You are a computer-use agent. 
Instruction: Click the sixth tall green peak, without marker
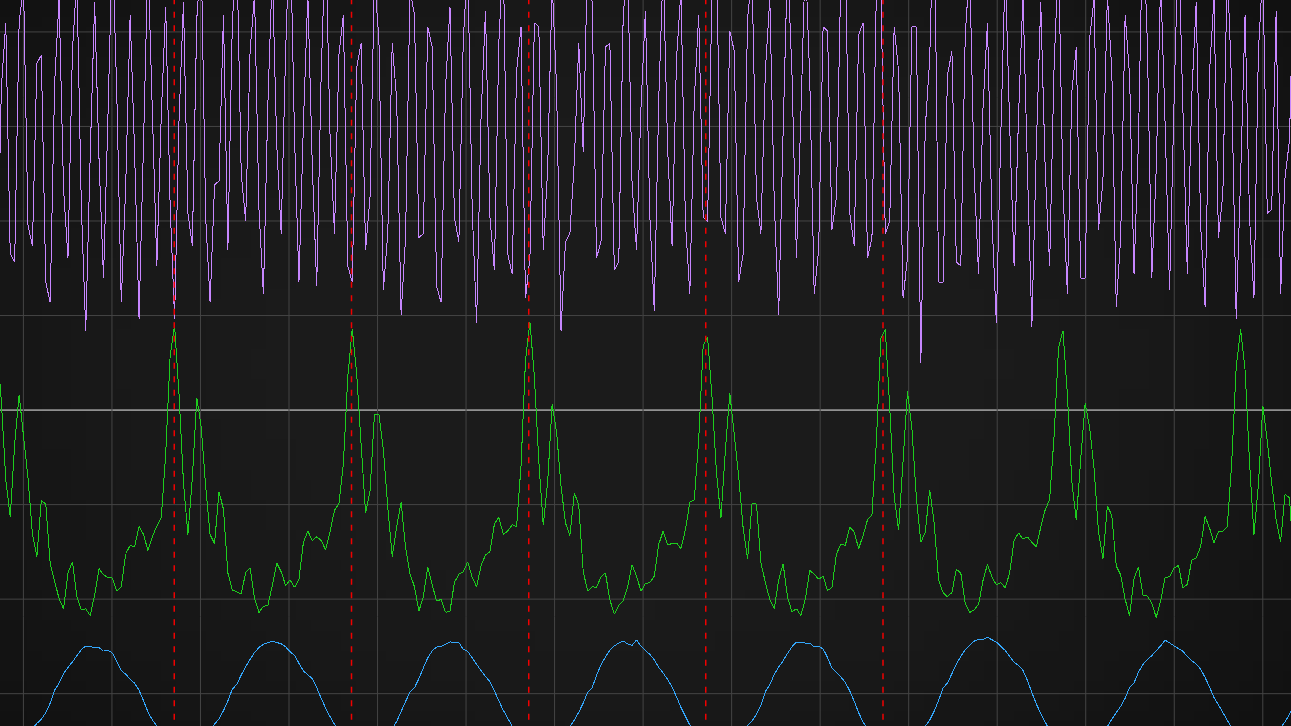pyautogui.click(x=1061, y=335)
